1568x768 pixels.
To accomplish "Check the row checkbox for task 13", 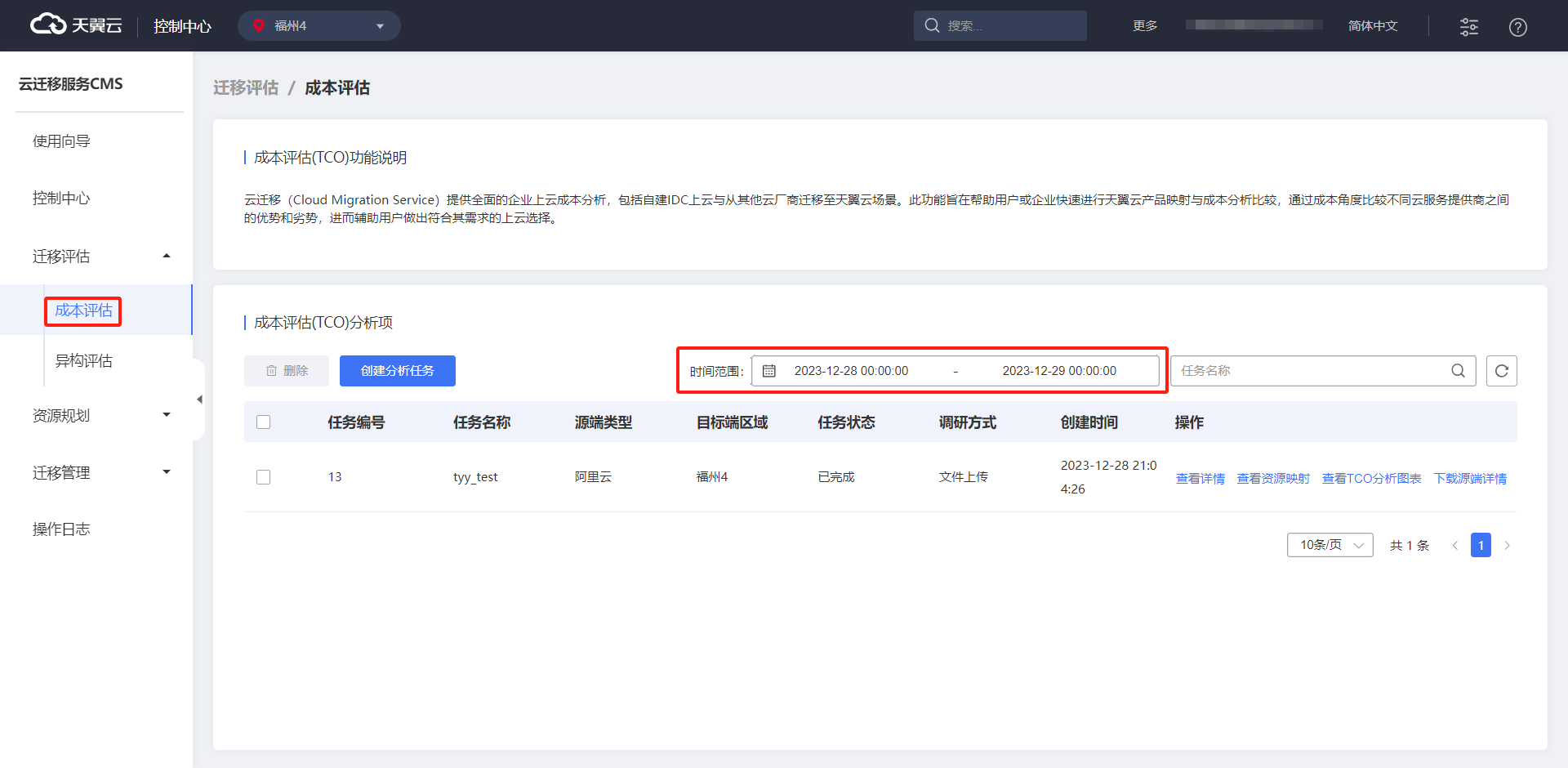I will tap(263, 477).
